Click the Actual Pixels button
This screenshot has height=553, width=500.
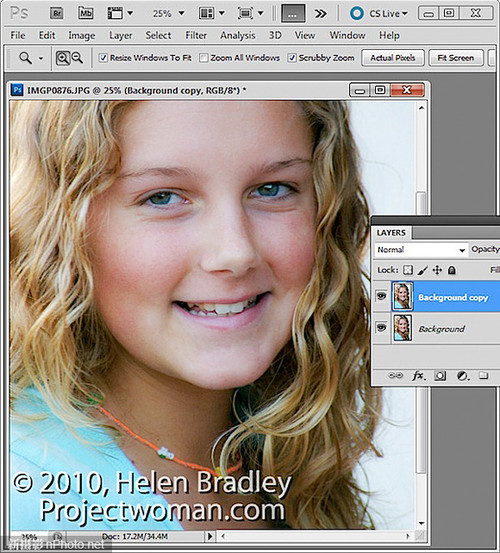coord(392,58)
